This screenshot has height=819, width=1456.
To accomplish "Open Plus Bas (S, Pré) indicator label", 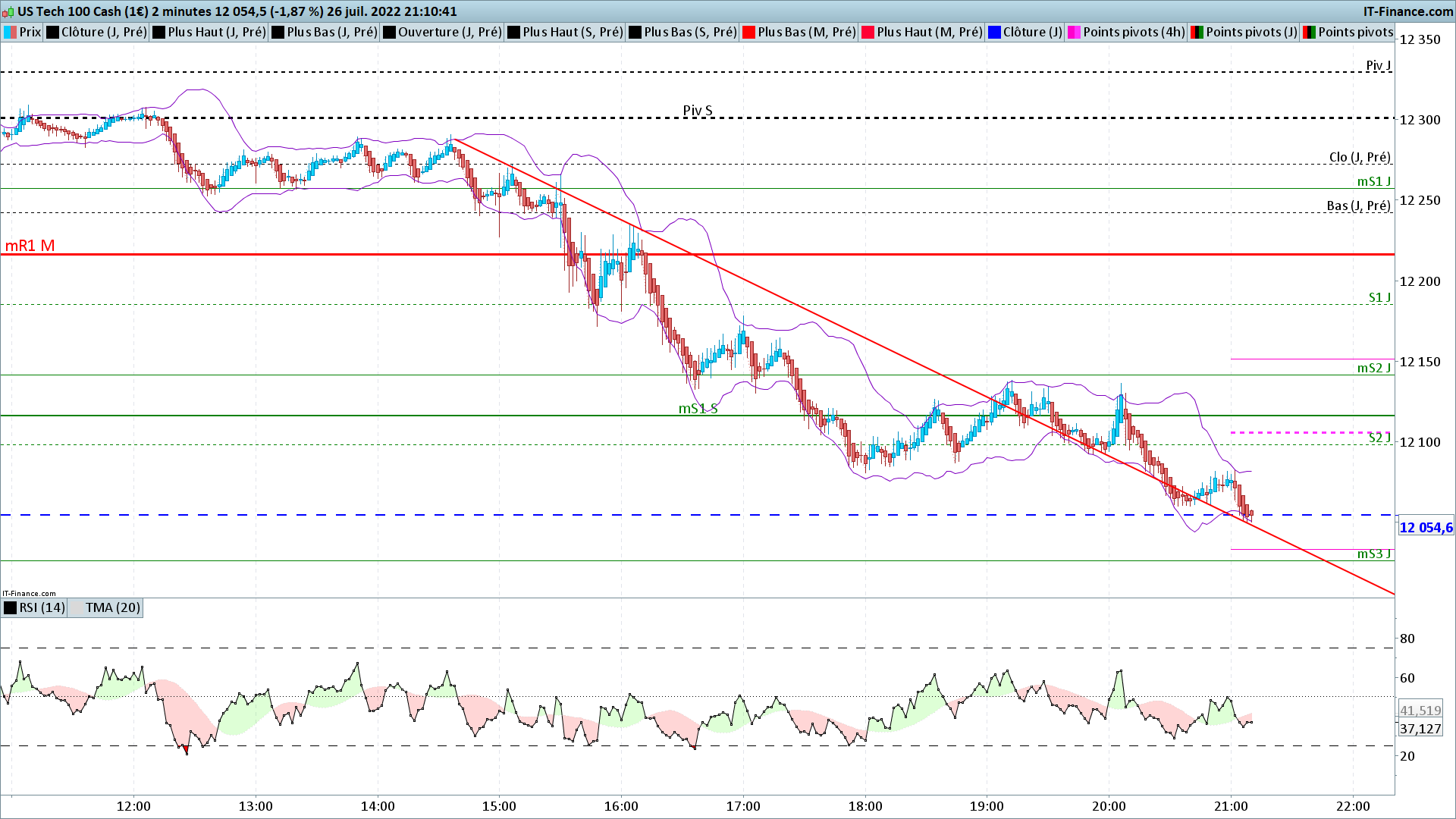I will pyautogui.click(x=690, y=32).
